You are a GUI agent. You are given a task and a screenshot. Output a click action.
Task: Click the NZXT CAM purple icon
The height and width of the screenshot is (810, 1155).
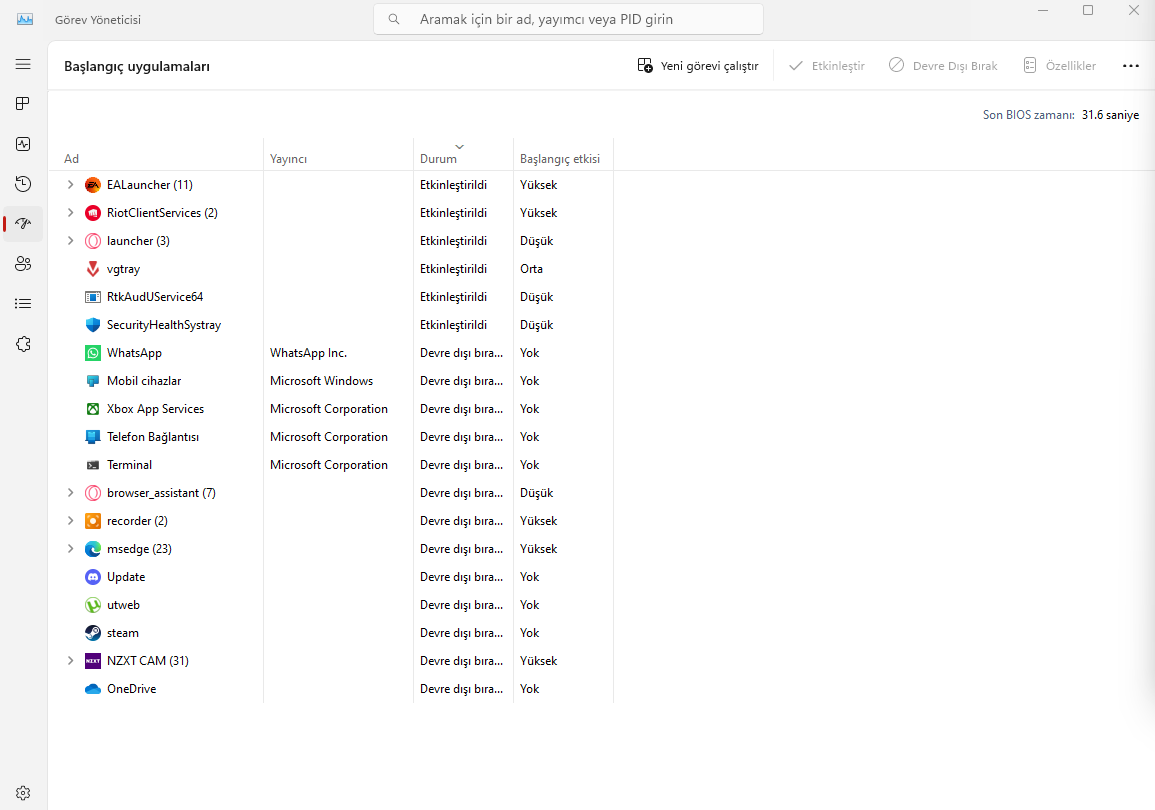pyautogui.click(x=93, y=661)
